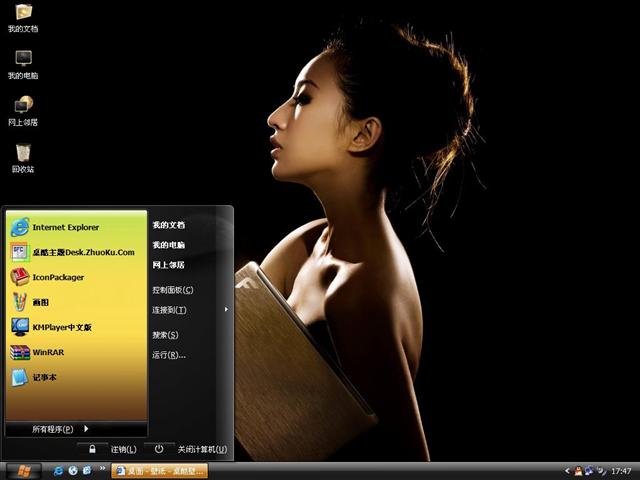Select 我的电脑 in Start menu right pane
The height and width of the screenshot is (480, 640).
[x=169, y=245]
